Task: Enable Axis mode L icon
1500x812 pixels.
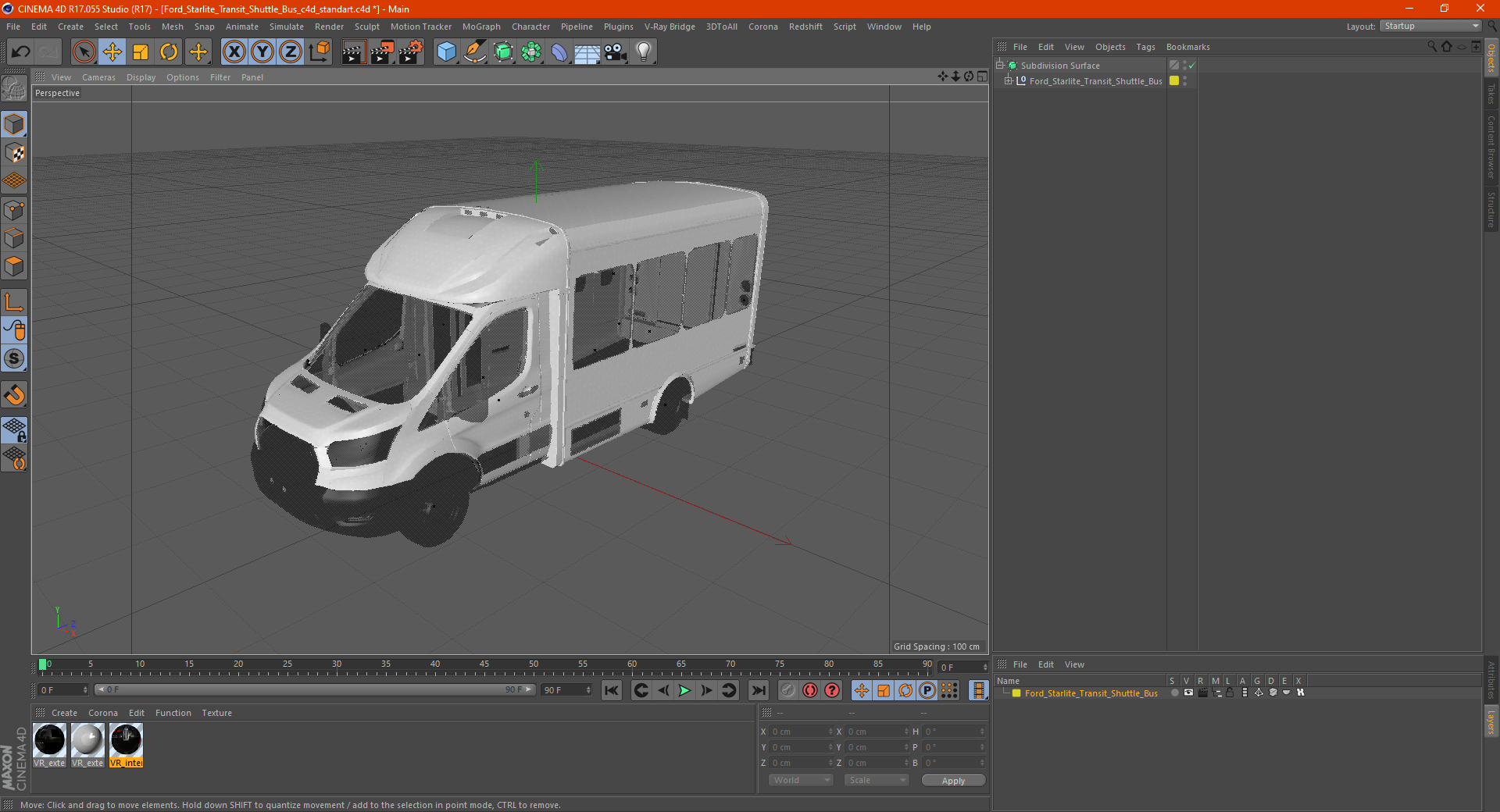Action: pyautogui.click(x=14, y=302)
